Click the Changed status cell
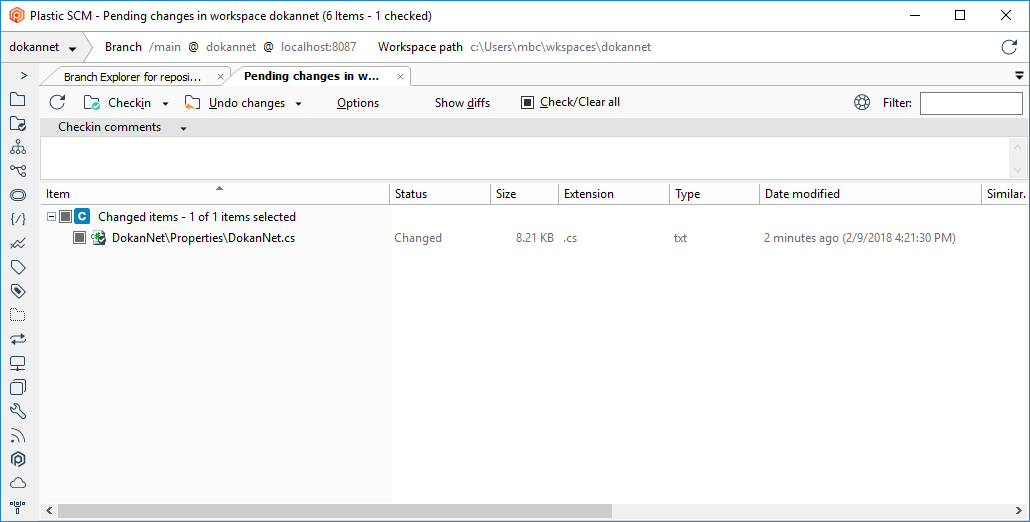 (x=418, y=238)
